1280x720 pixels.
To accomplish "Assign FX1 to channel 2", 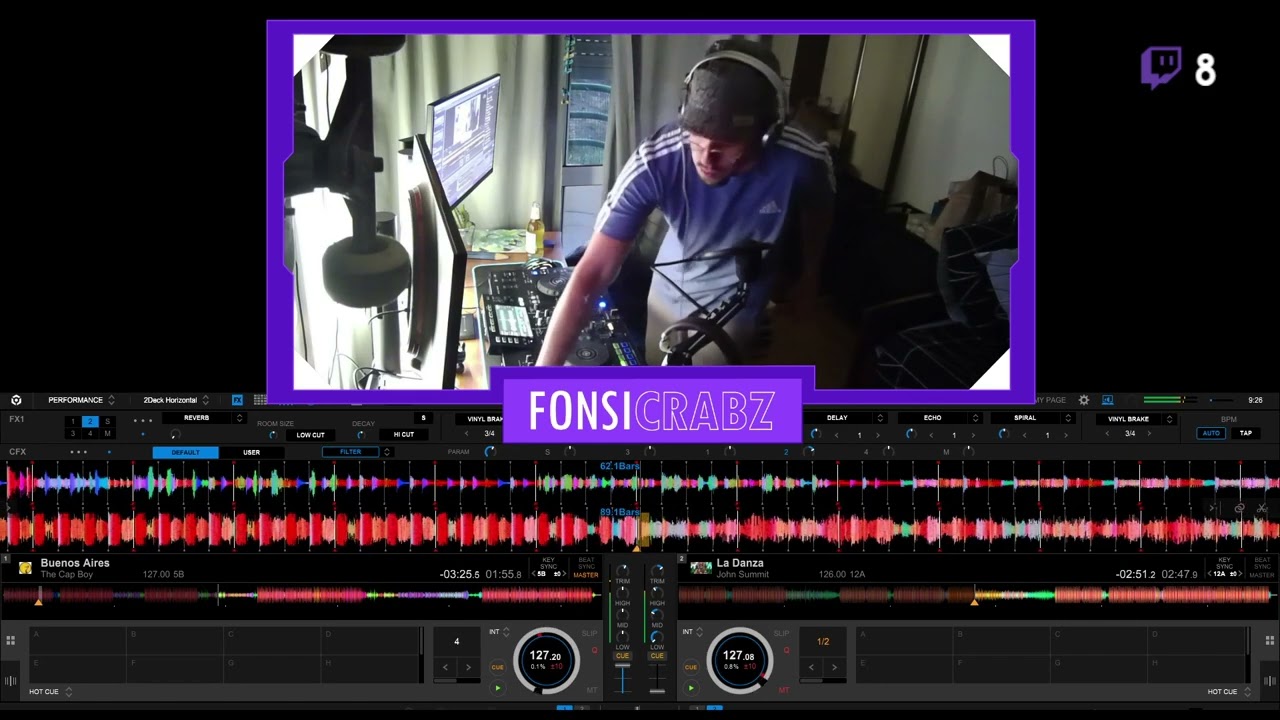I will (90, 421).
